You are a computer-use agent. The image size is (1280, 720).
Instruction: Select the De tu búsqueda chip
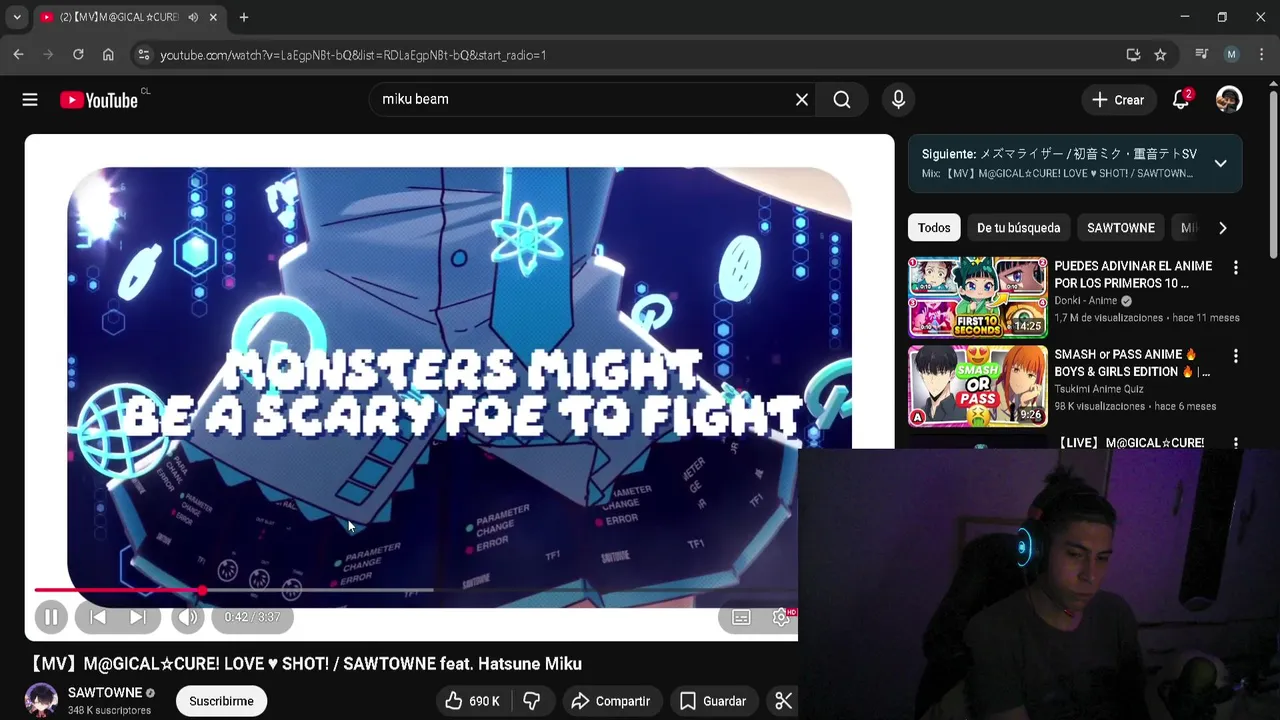click(x=1018, y=228)
